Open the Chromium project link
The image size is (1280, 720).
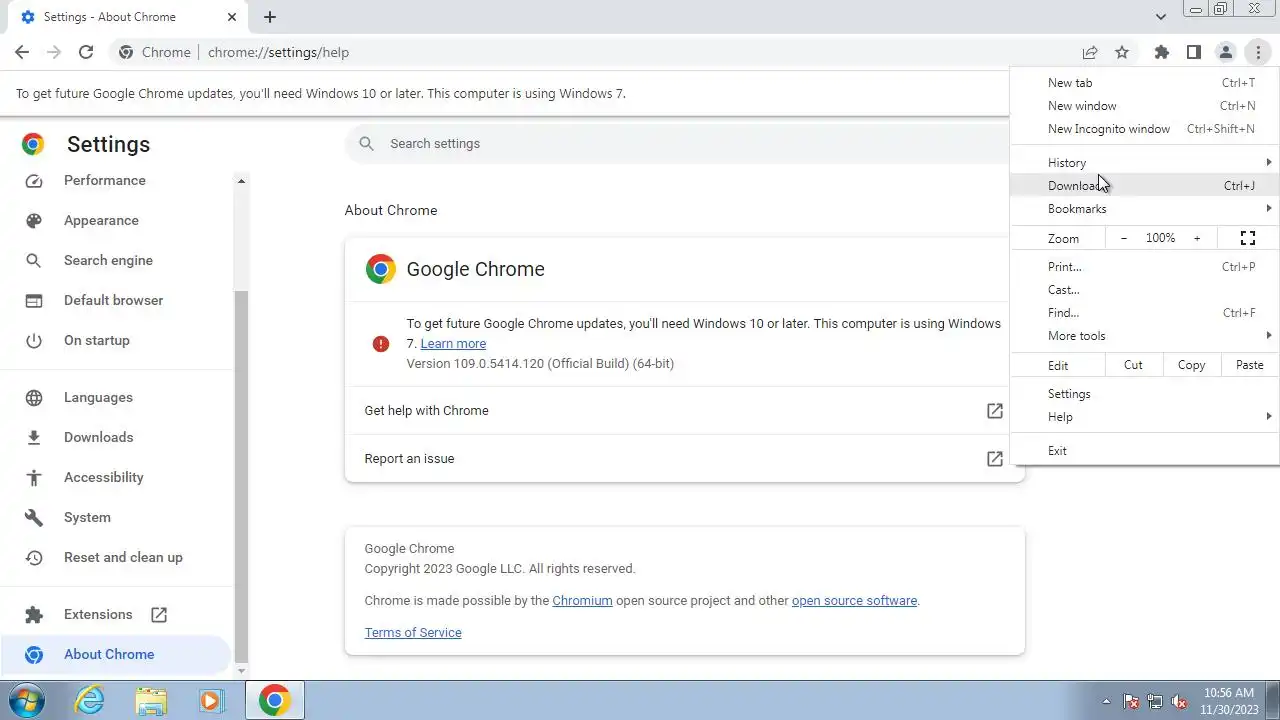tap(582, 600)
